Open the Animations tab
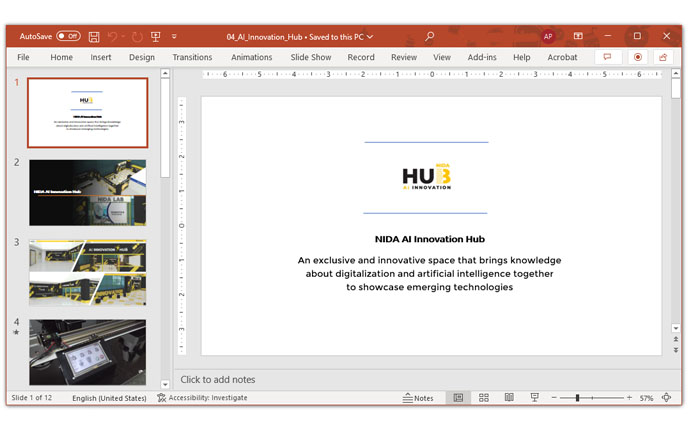Image resolution: width=688 pixels, height=424 pixels. pyautogui.click(x=251, y=57)
